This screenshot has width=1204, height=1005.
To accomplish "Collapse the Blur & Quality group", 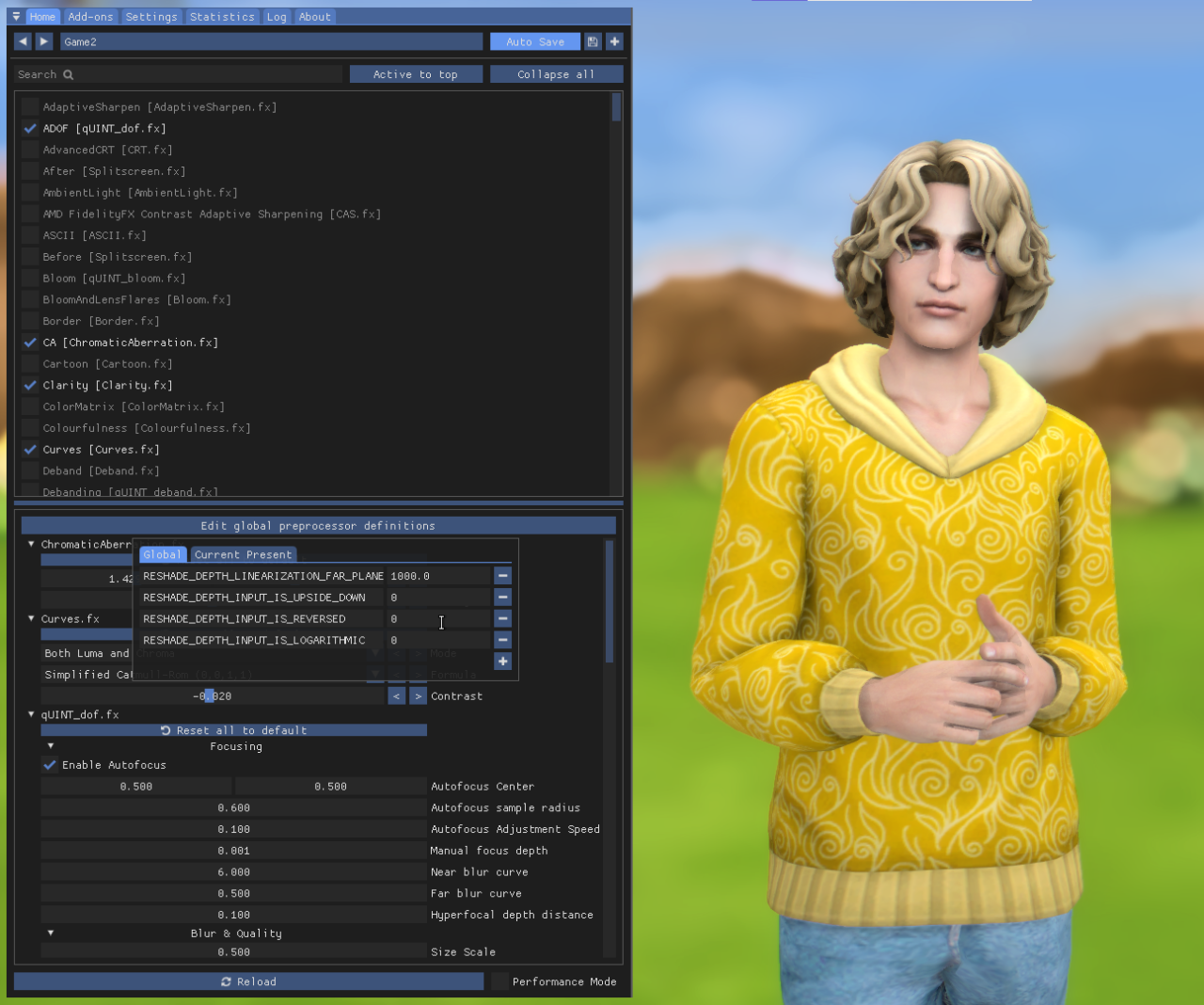I will [x=51, y=933].
